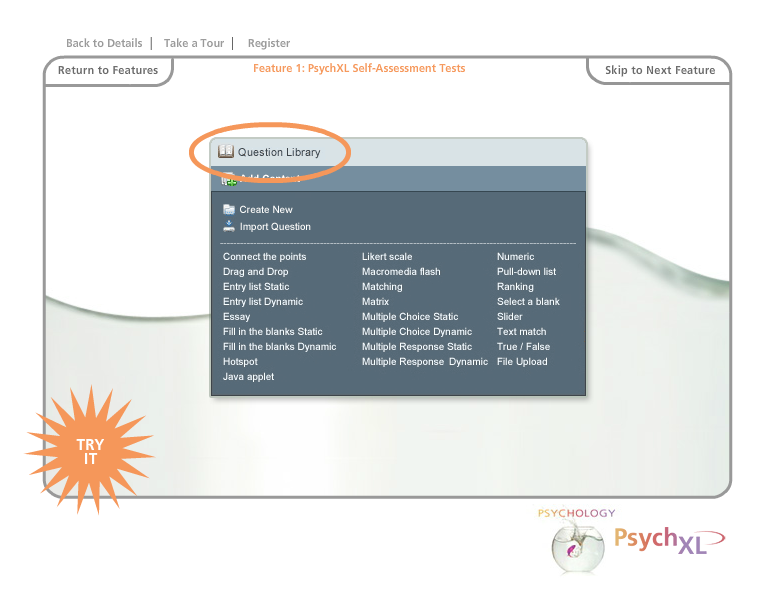Click Return to Features tab
Viewport: 775px width, 592px height.
tap(108, 70)
